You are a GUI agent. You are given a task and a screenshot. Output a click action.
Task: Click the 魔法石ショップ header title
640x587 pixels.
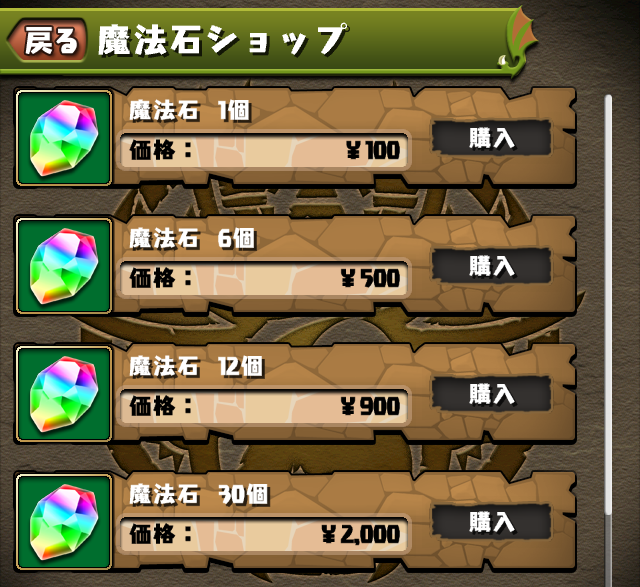[223, 40]
